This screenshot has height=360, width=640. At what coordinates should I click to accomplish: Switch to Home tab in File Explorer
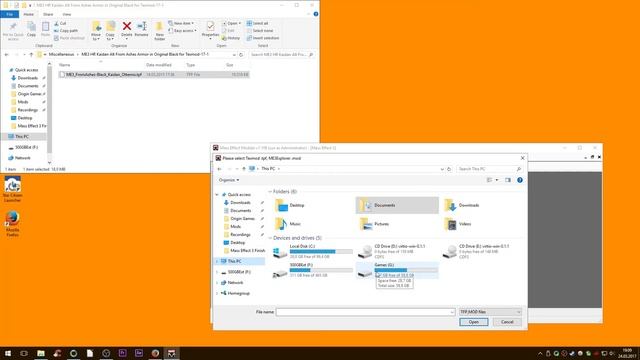coord(29,14)
